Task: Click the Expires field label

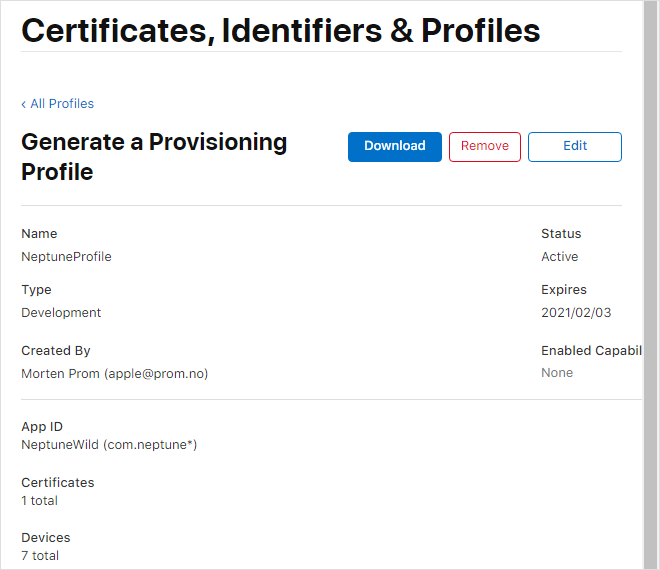Action: [563, 290]
